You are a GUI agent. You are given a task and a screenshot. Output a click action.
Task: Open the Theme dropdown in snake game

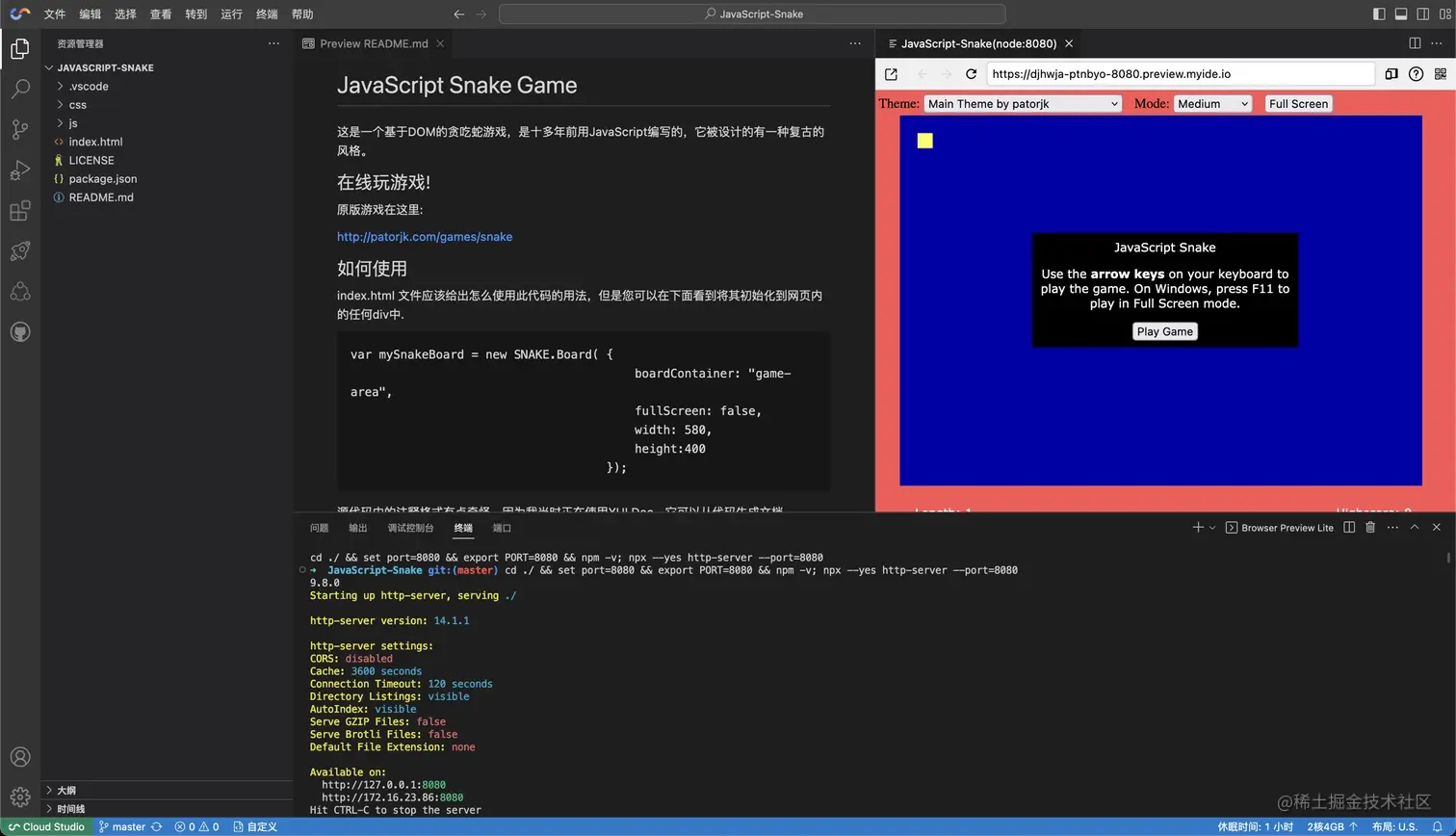point(1023,104)
